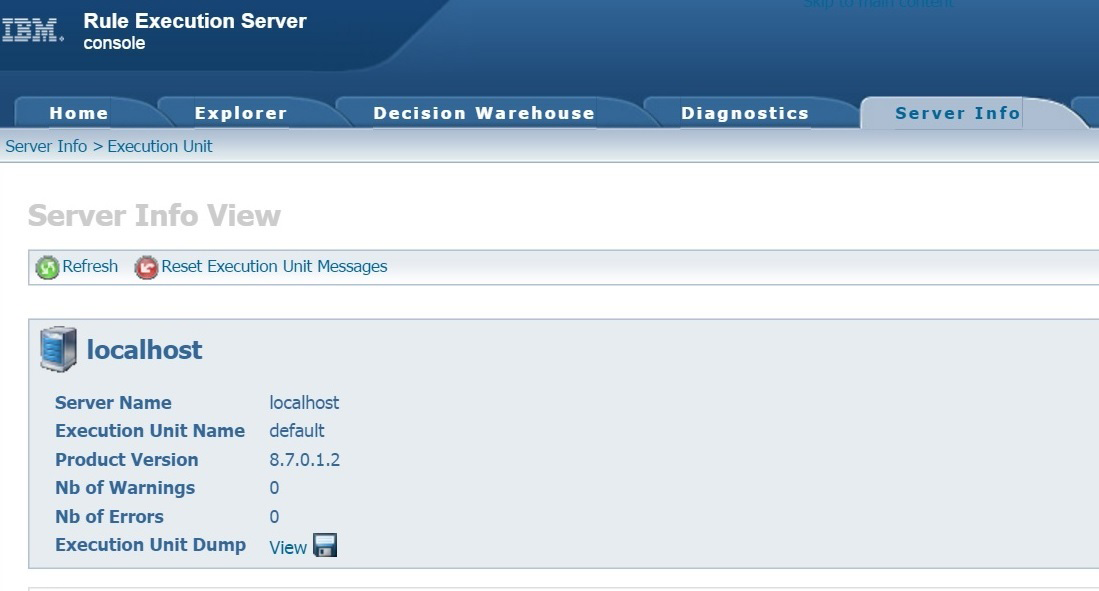Image resolution: width=1099 pixels, height=591 pixels.
Task: Click Reset Execution Unit Messages in the toolbar
Action: (x=273, y=267)
